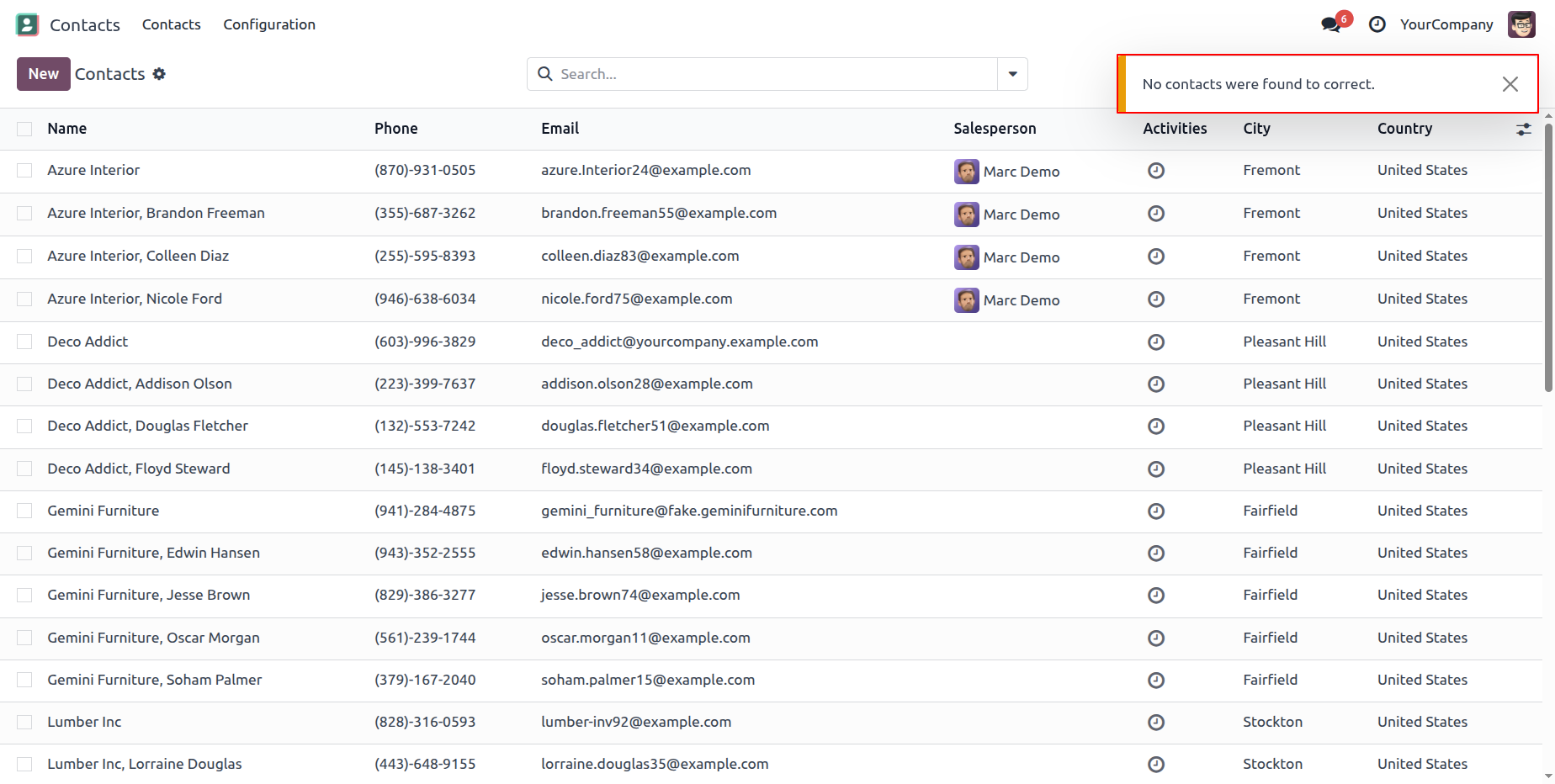Open activity clock for Edwin Hansen row
1555x784 pixels.
pyautogui.click(x=1156, y=554)
